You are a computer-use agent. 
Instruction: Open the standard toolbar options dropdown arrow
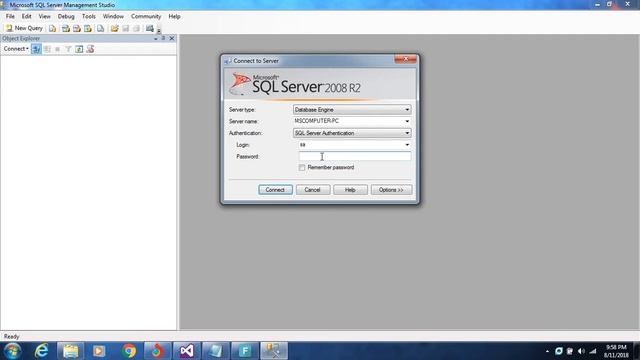(x=159, y=30)
